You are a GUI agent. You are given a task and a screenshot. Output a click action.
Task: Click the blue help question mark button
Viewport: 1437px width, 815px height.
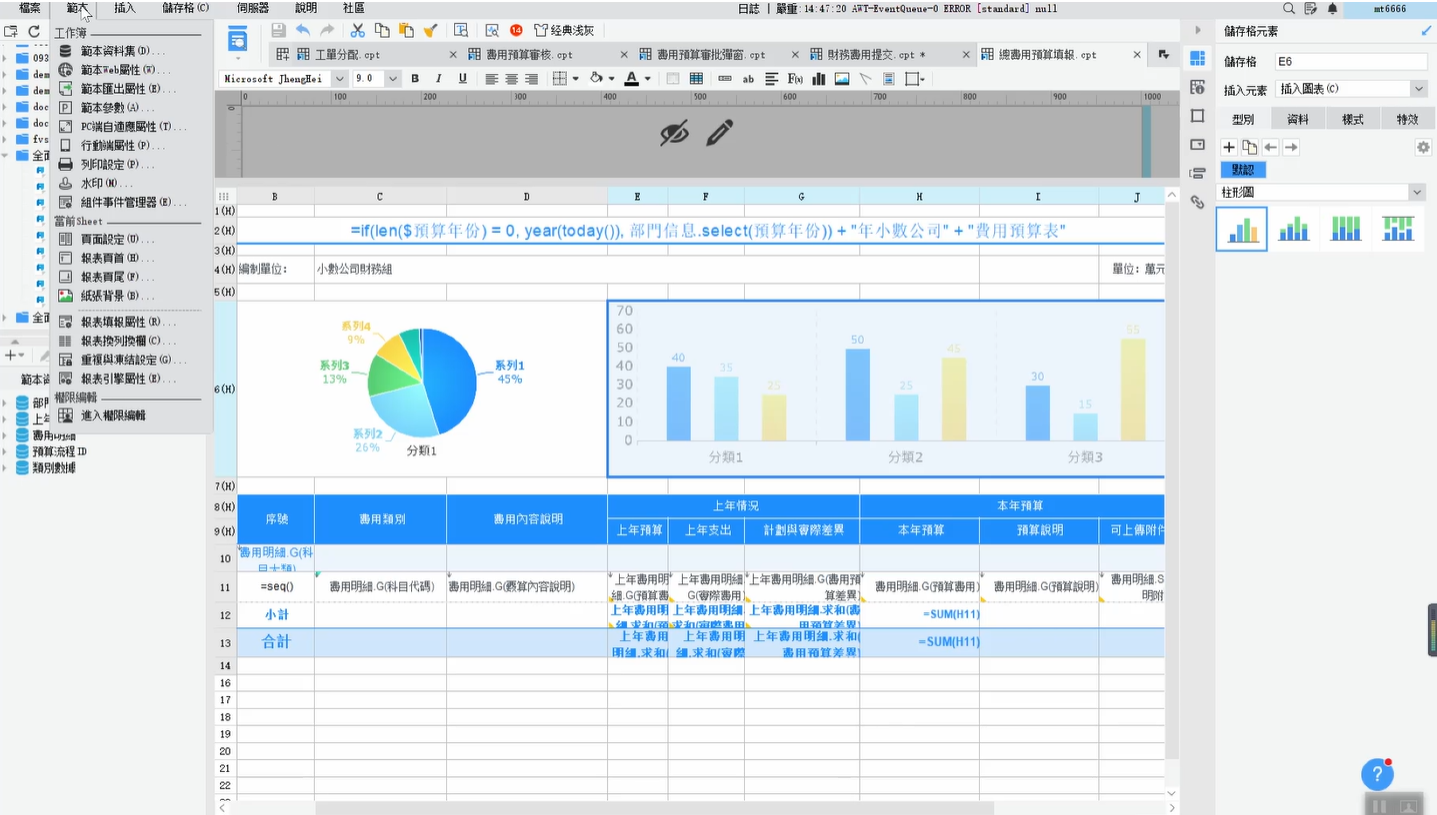click(1377, 774)
